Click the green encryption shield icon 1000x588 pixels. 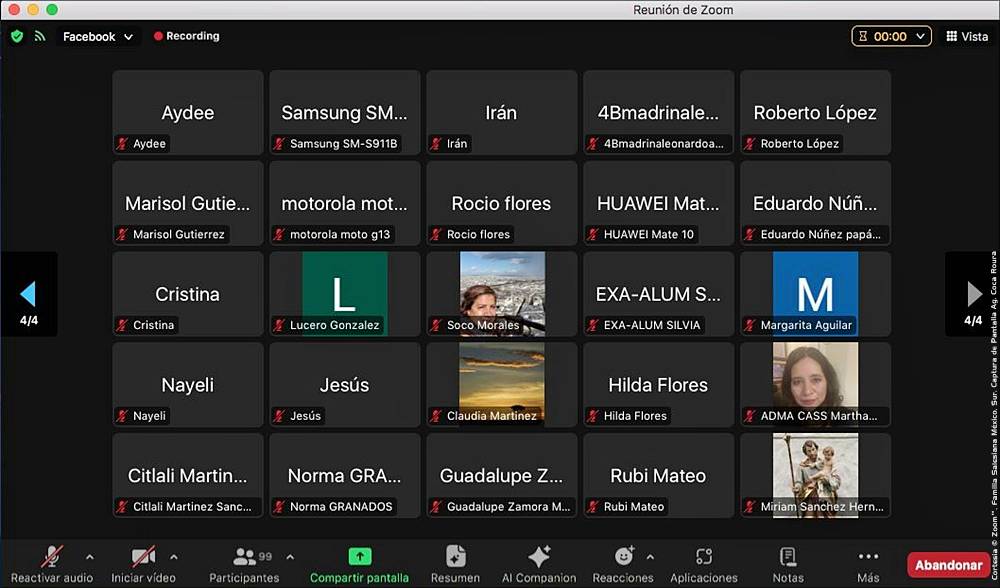click(x=17, y=36)
